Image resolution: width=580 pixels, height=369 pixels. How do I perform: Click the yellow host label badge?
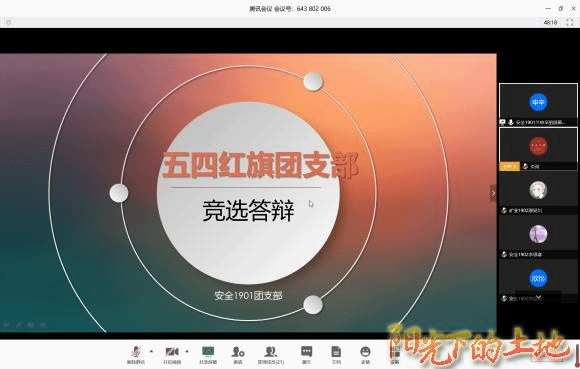pos(510,167)
